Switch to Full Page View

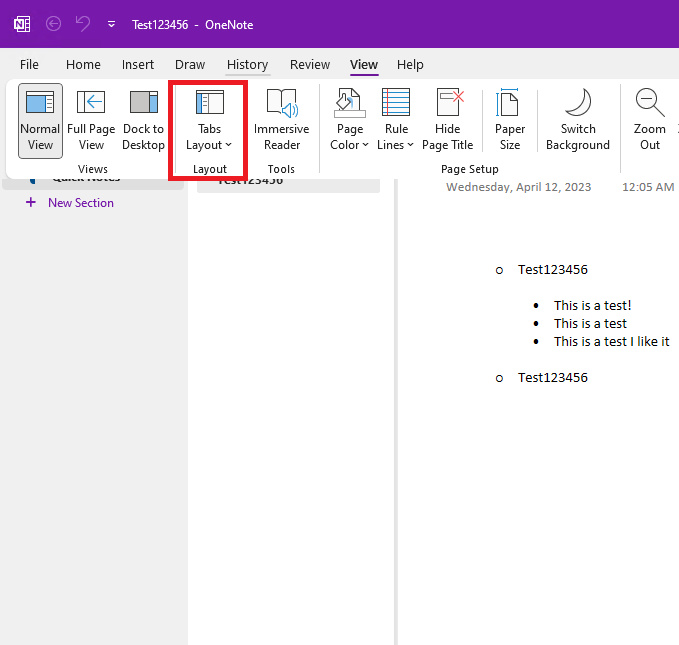click(x=91, y=121)
